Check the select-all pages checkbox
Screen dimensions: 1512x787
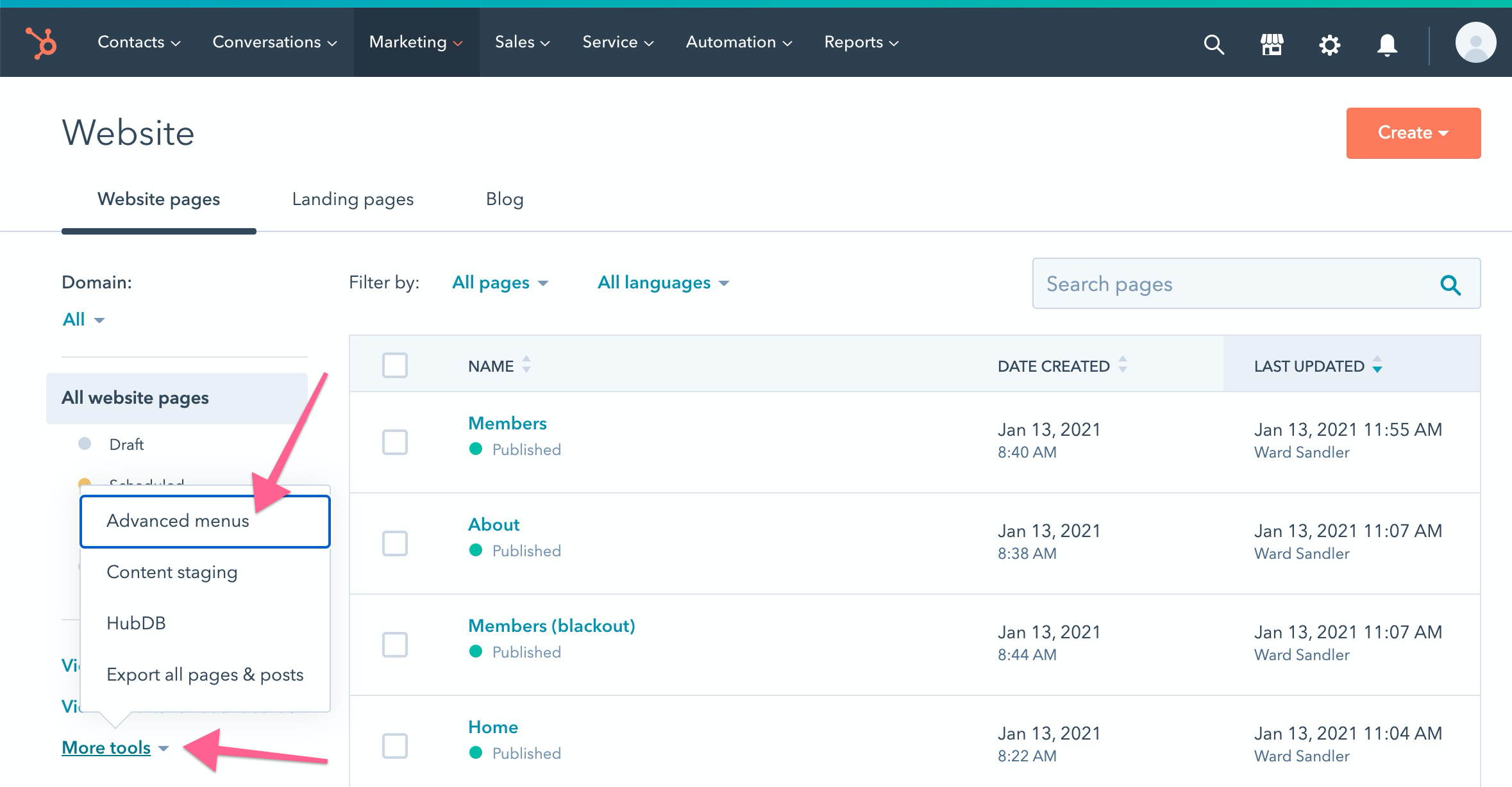tap(394, 365)
